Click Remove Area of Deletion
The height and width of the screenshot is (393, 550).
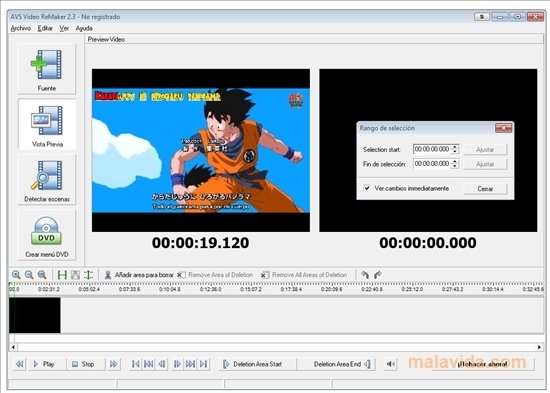click(x=215, y=275)
